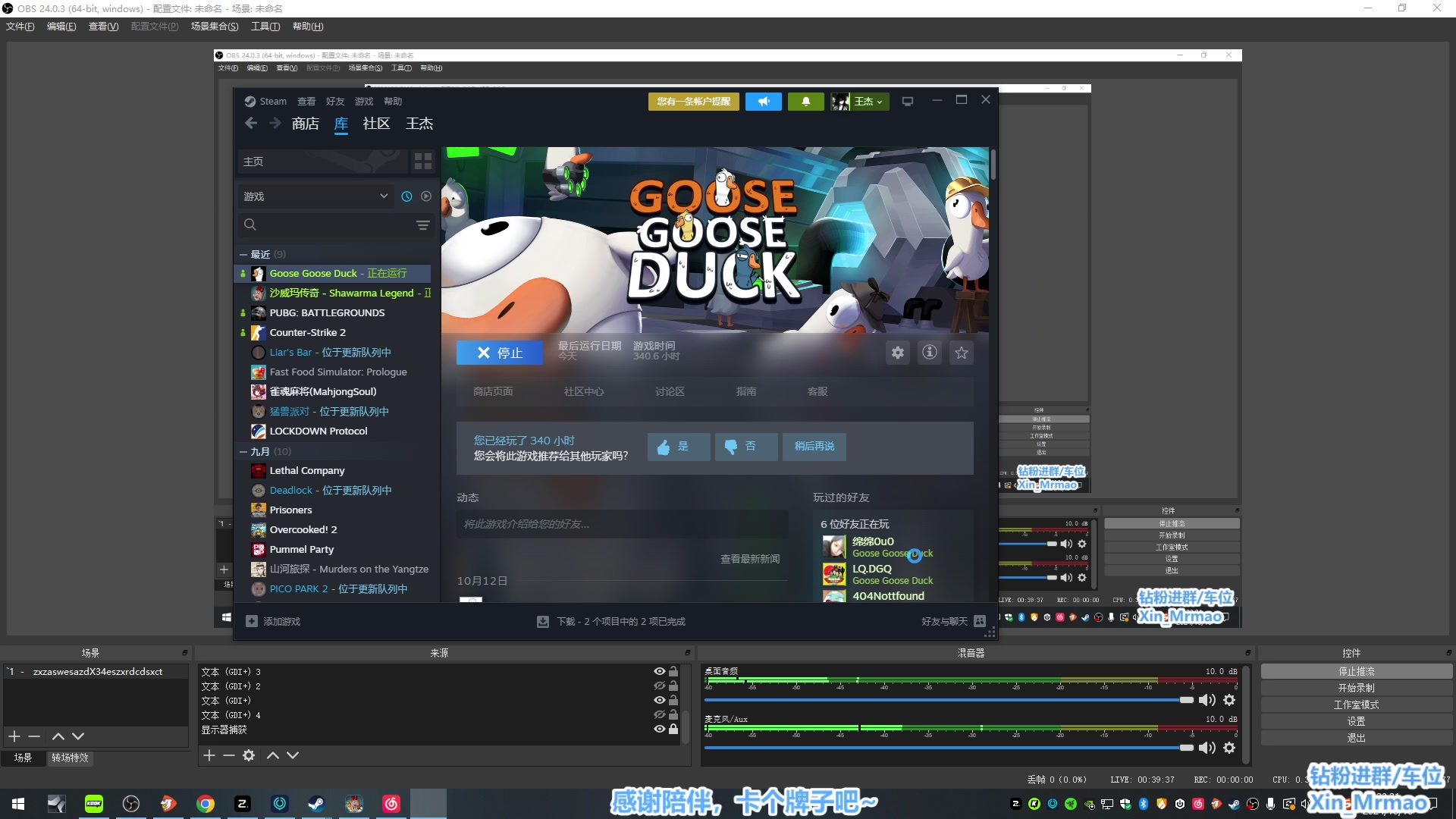This screenshot has height=819, width=1456.
Task: Move scene down in Scenes panel
Action: pyautogui.click(x=78, y=736)
